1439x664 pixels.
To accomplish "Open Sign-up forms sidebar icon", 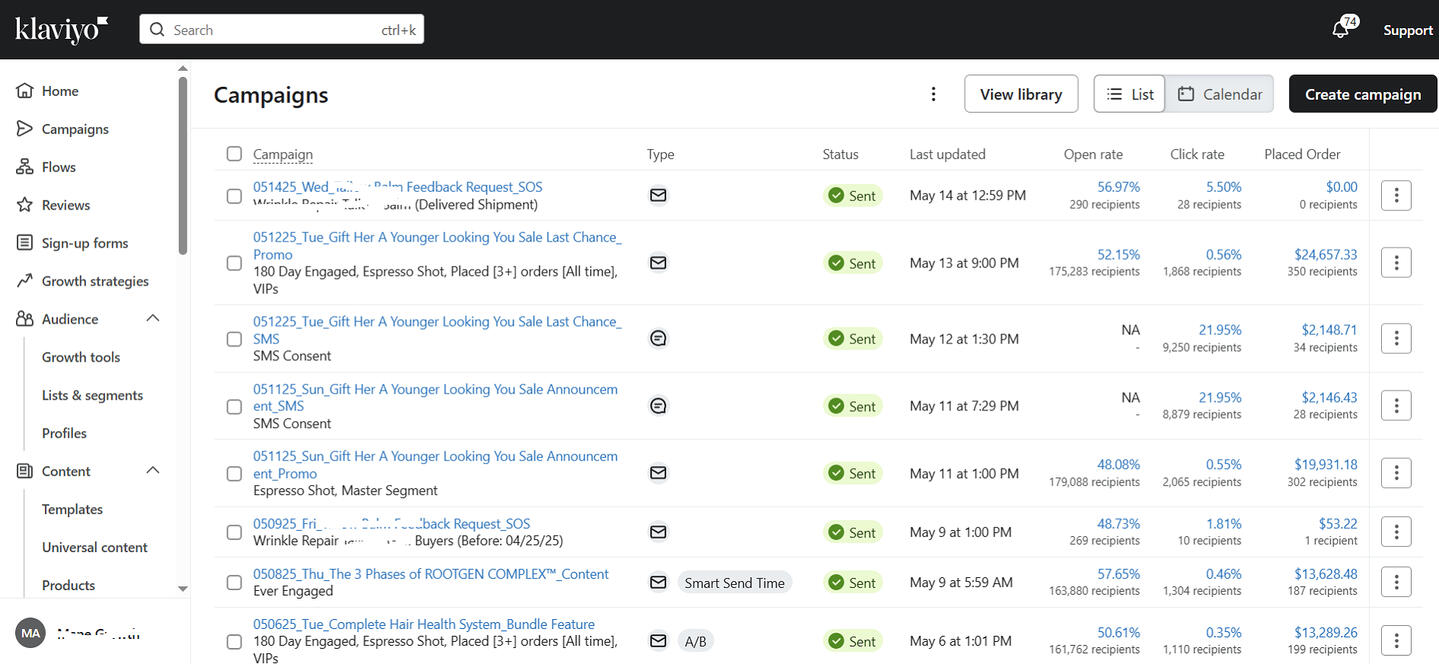I will tap(25, 243).
